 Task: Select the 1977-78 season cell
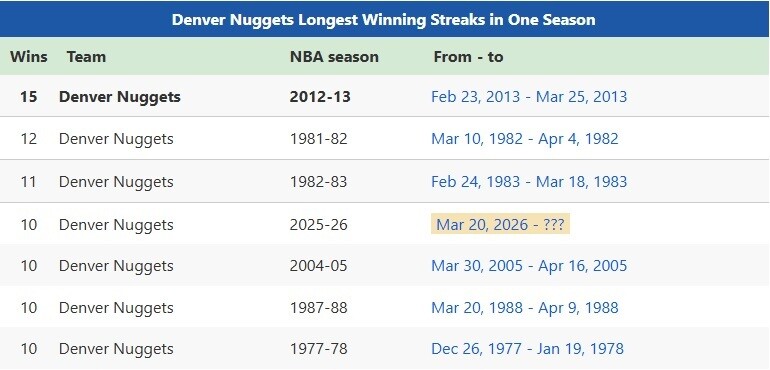tap(318, 349)
